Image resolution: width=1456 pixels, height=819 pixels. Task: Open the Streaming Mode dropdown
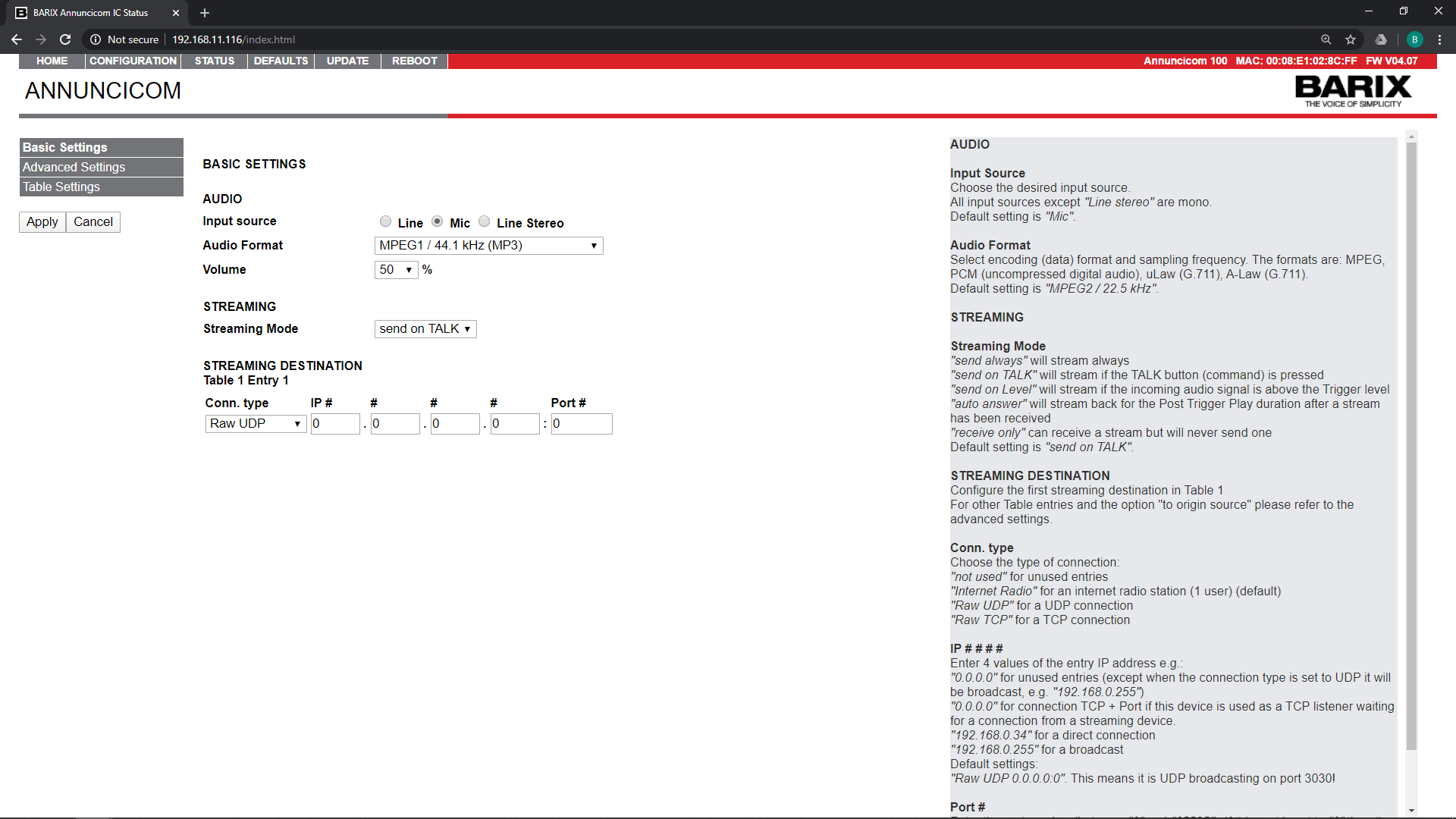tap(425, 329)
